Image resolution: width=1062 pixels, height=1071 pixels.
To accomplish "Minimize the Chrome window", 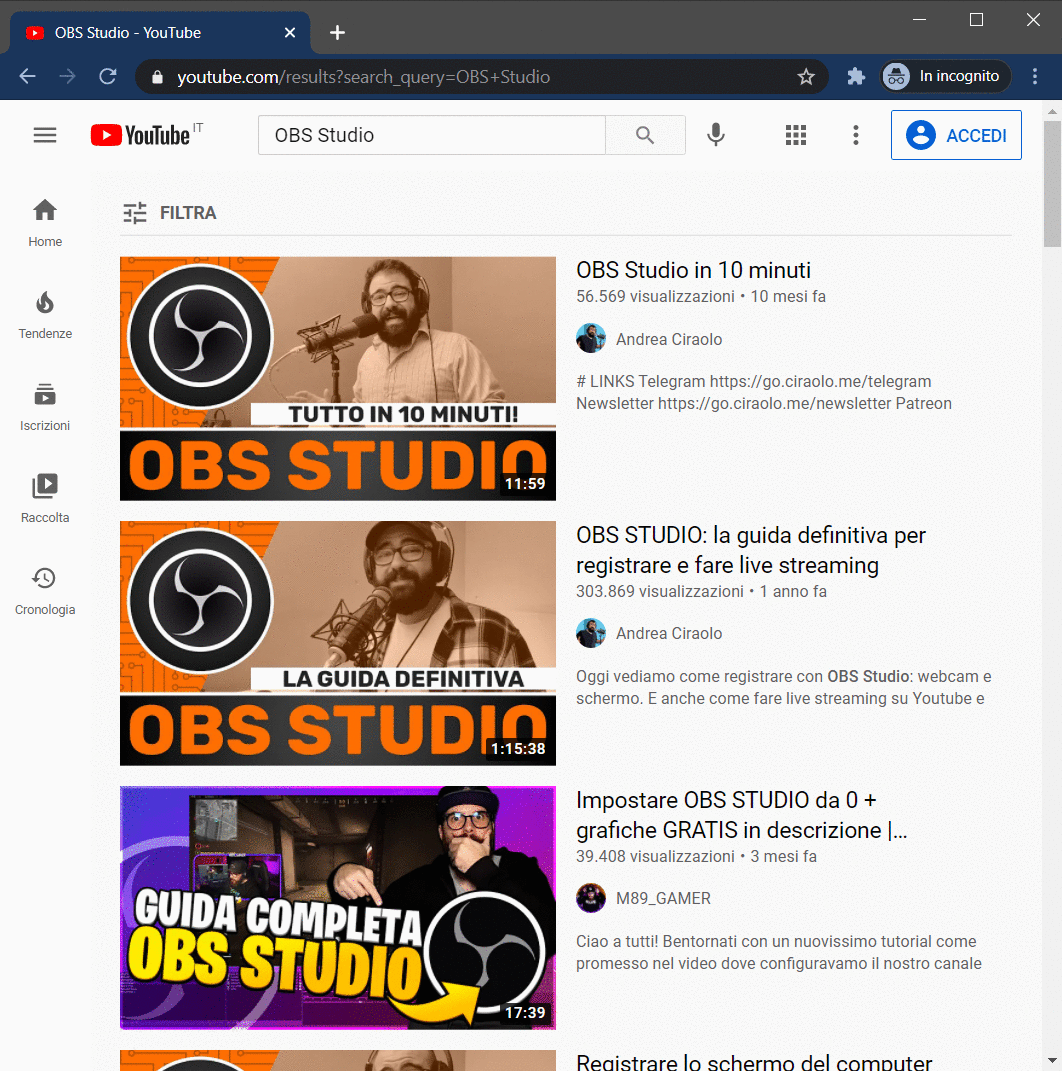I will tap(920, 20).
